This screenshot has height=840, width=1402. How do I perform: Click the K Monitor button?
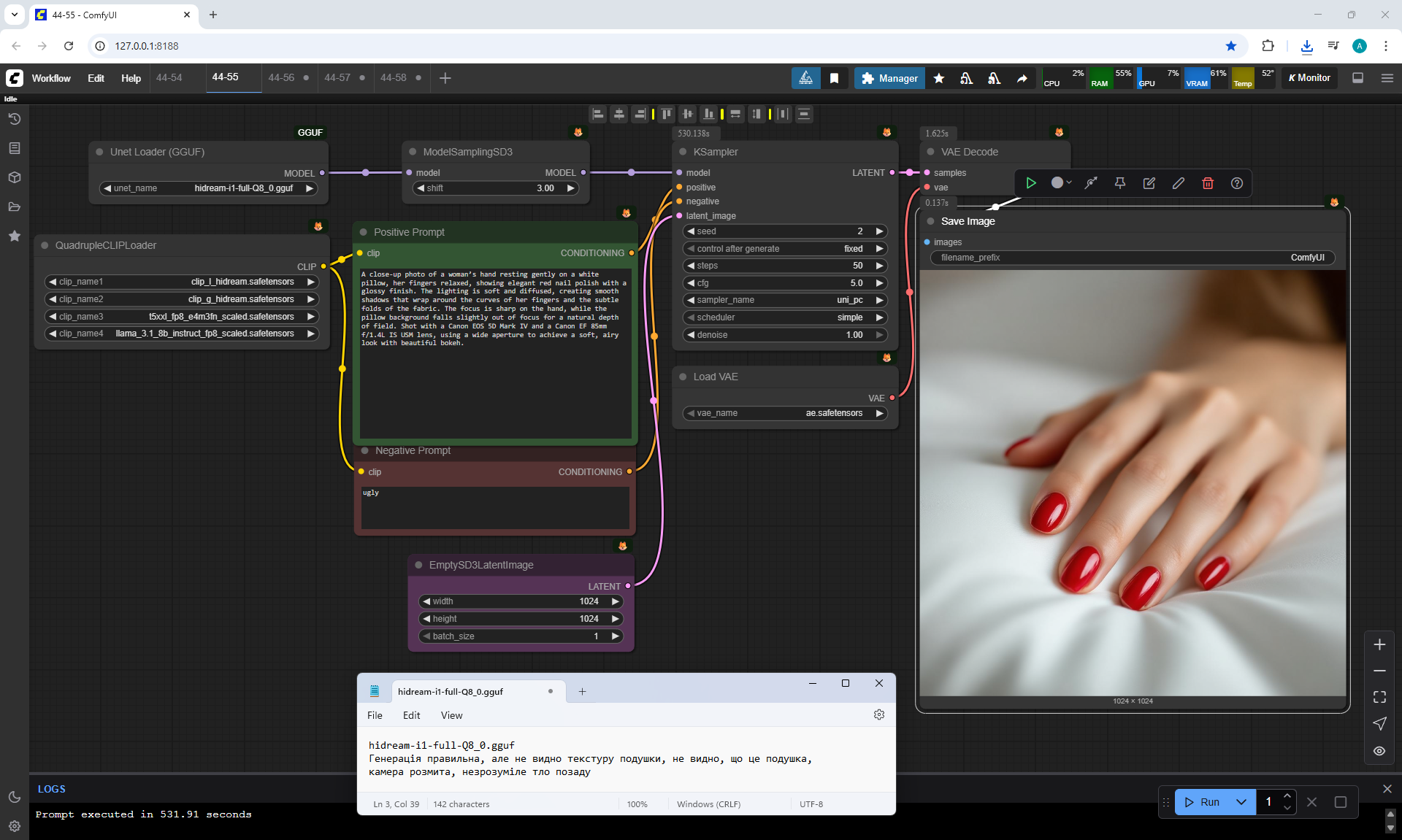pos(1309,78)
